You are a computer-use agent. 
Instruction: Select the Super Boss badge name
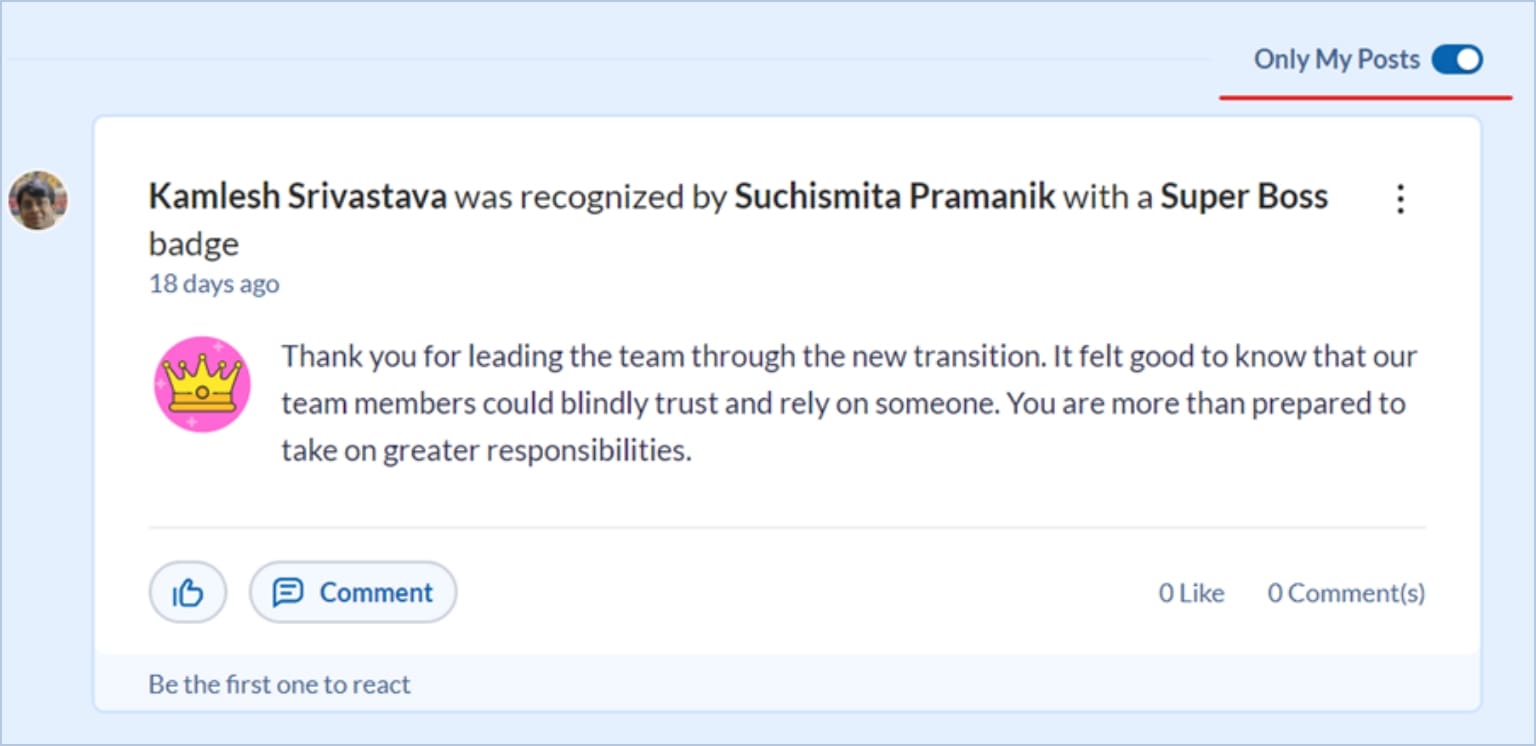coord(1243,197)
